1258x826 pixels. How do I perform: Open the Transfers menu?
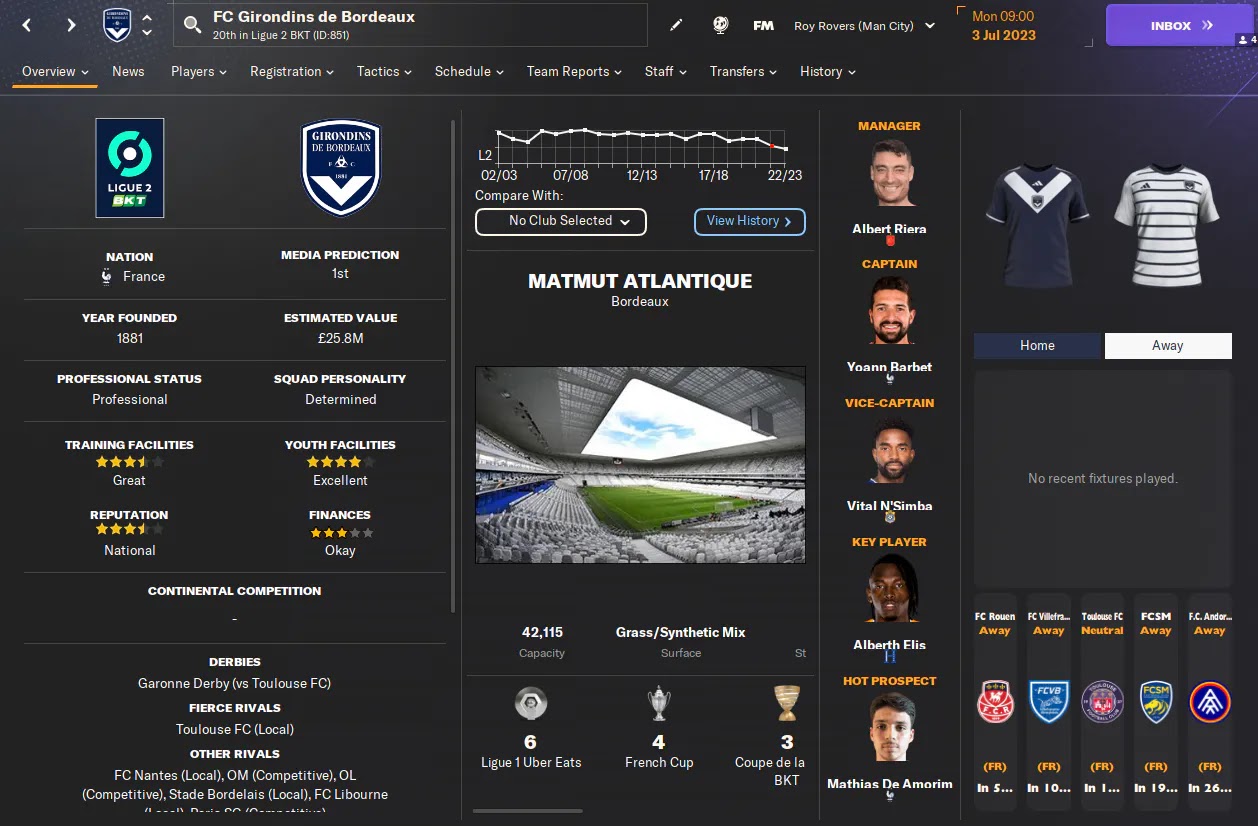pos(744,71)
